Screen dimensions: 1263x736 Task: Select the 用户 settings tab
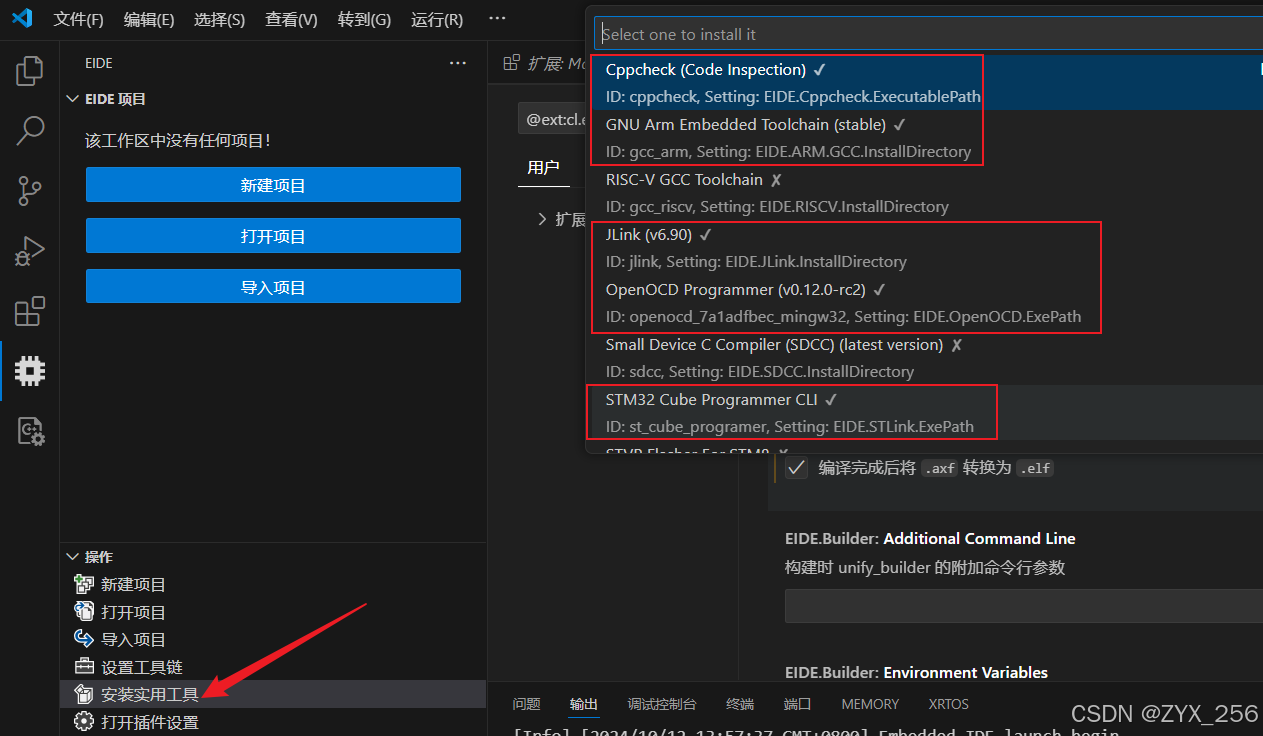[544, 167]
